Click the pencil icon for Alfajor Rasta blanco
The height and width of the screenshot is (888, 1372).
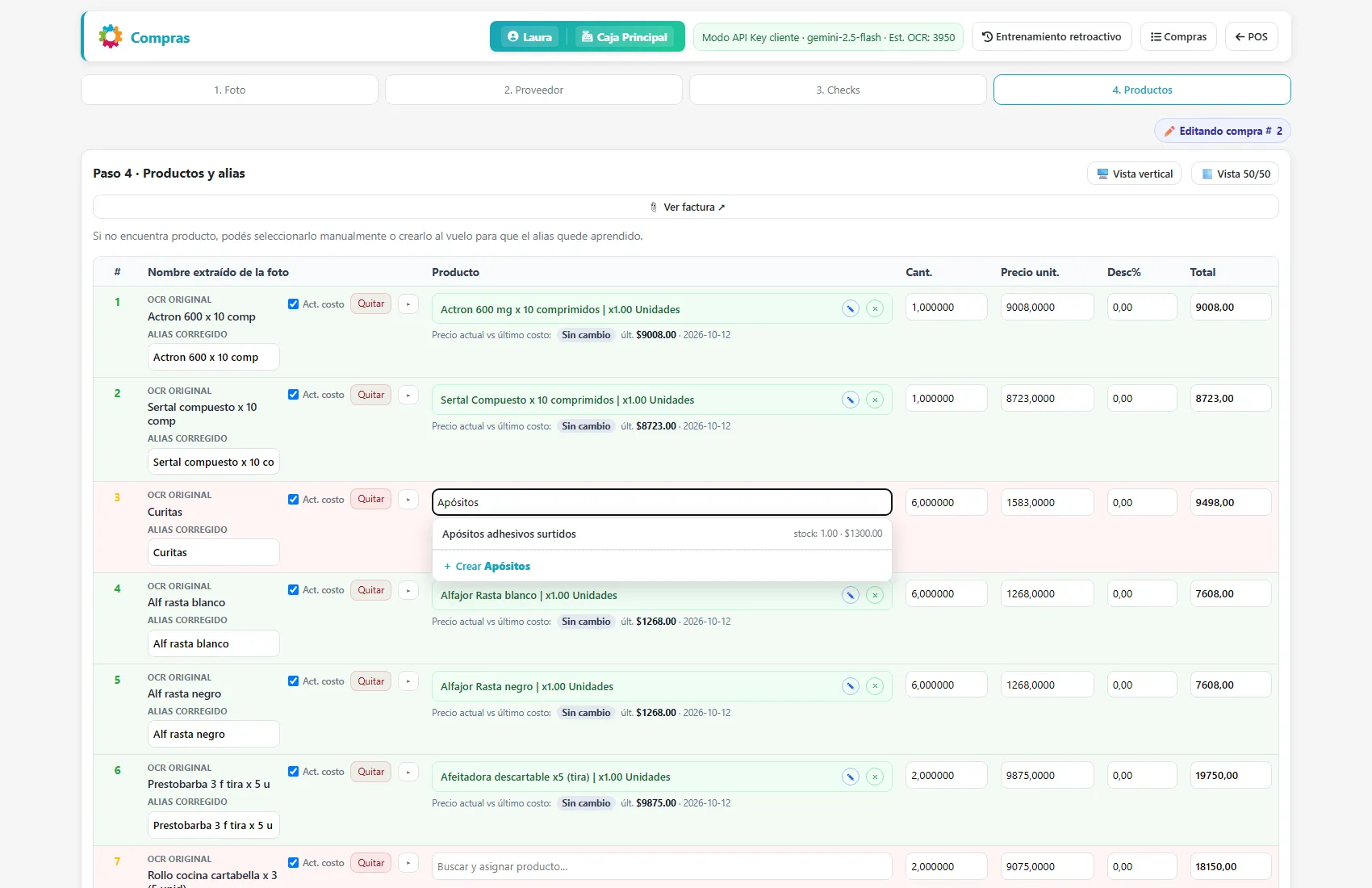pos(850,595)
